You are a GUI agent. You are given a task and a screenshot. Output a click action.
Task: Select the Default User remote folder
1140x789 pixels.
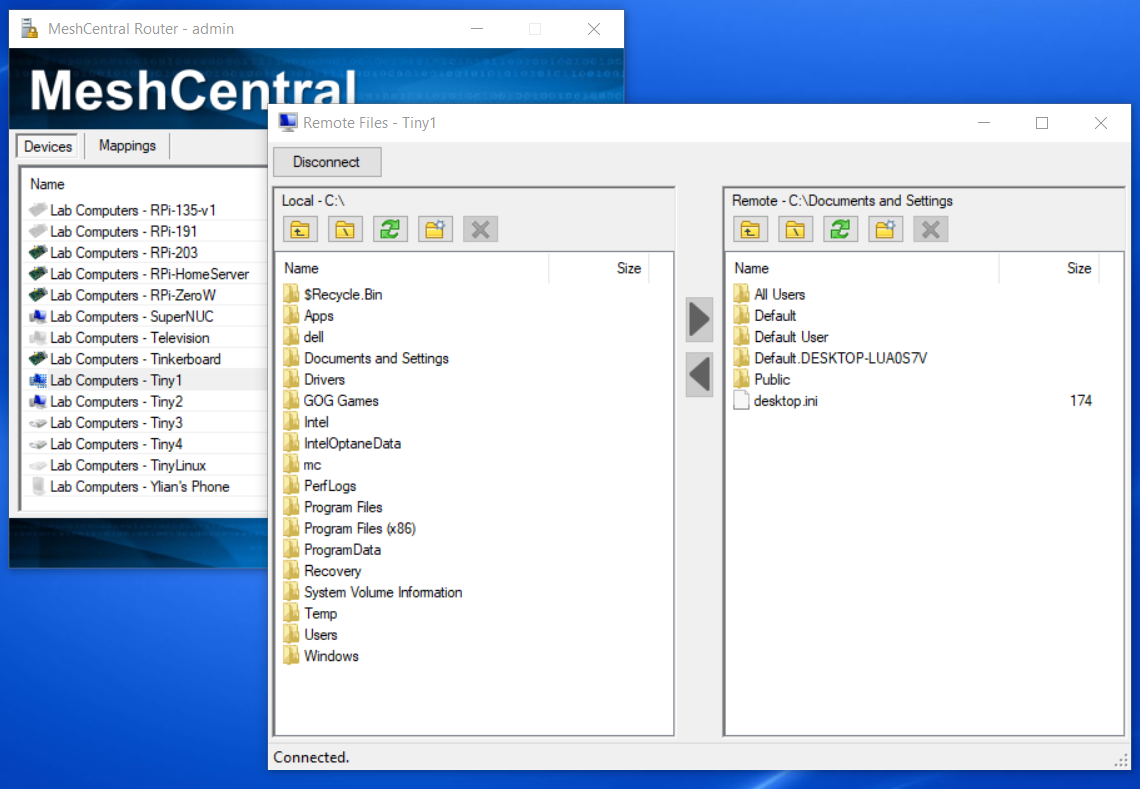[781, 337]
